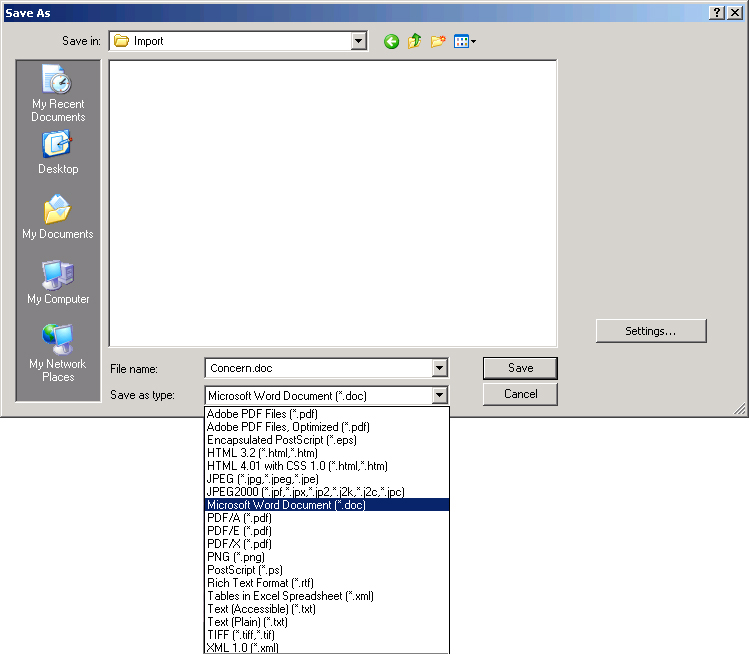The height and width of the screenshot is (655, 749).
Task: Select Text (Plain) (*.txt) format
Action: pyautogui.click(x=327, y=622)
